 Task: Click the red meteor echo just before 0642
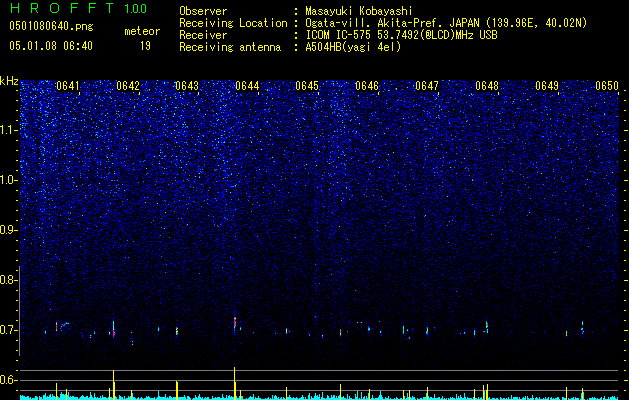(x=114, y=330)
